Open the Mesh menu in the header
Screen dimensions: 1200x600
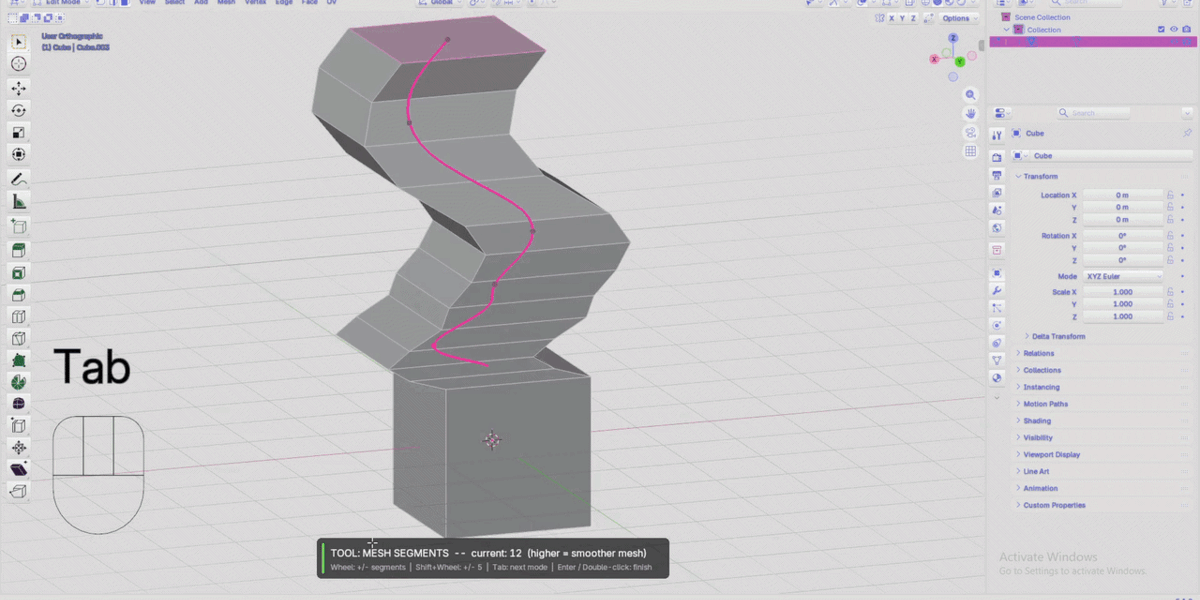(227, 3)
